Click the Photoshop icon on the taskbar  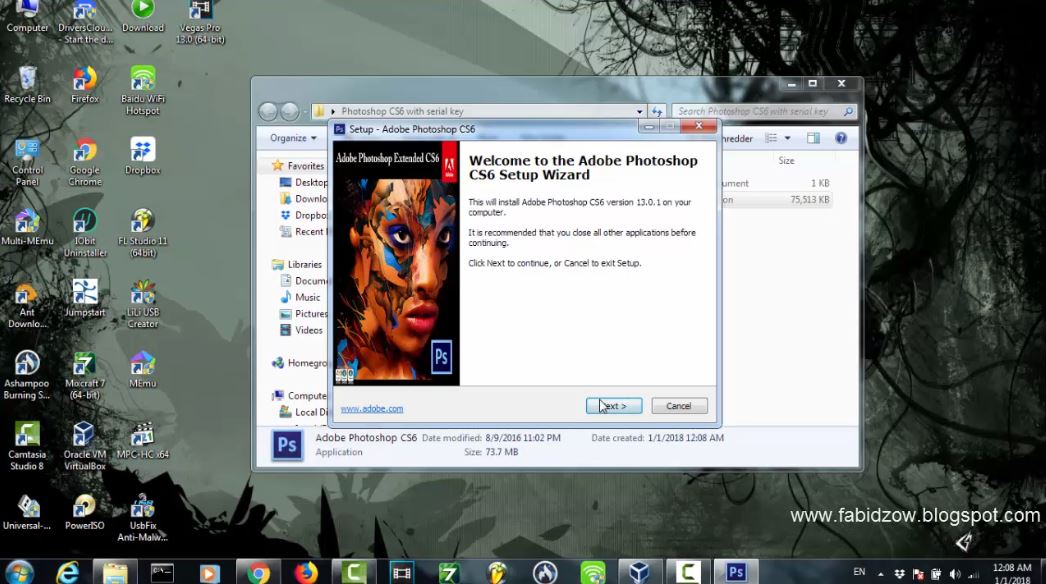coord(735,572)
